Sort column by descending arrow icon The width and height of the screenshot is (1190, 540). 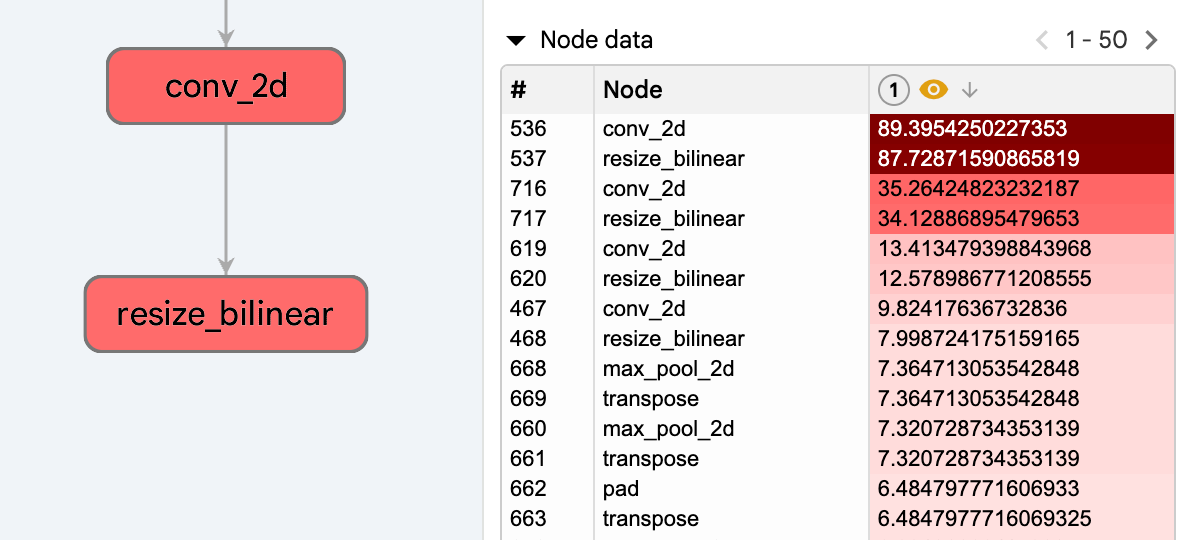pos(969,90)
